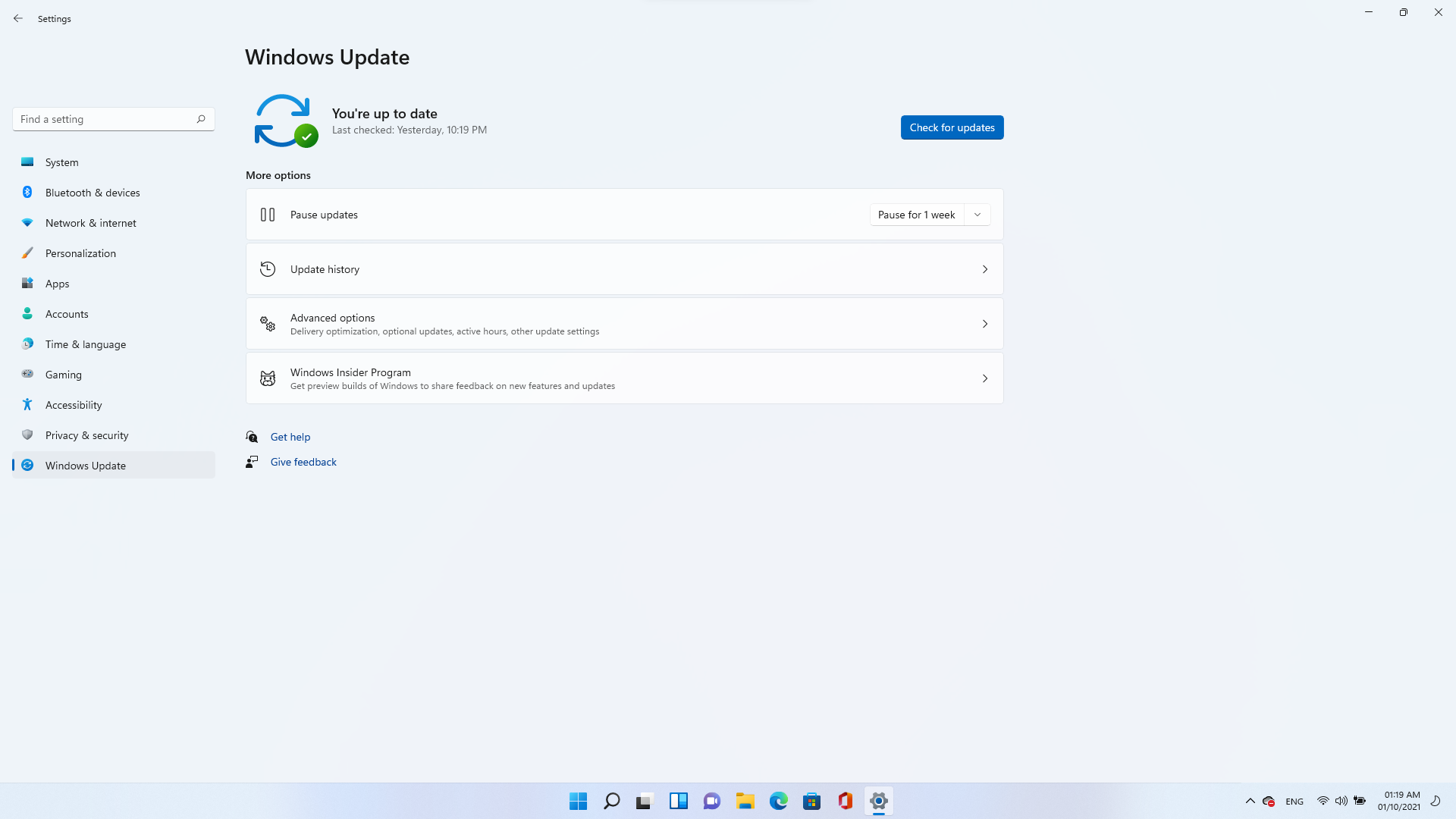Expand the Pause for 1 week dropdown arrow

tap(977, 215)
